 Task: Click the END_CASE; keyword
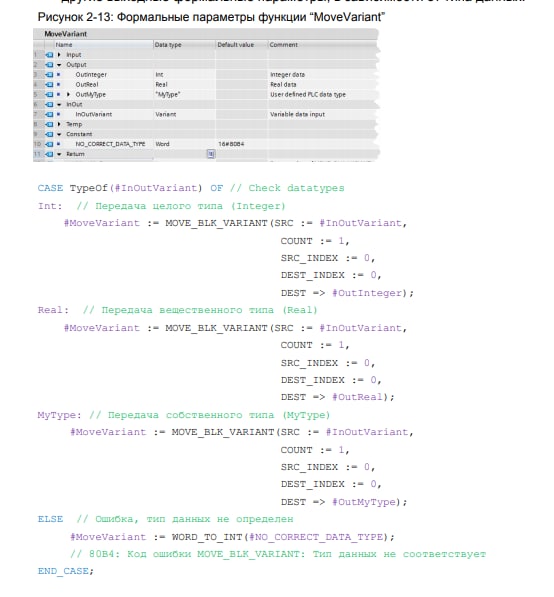(65, 571)
